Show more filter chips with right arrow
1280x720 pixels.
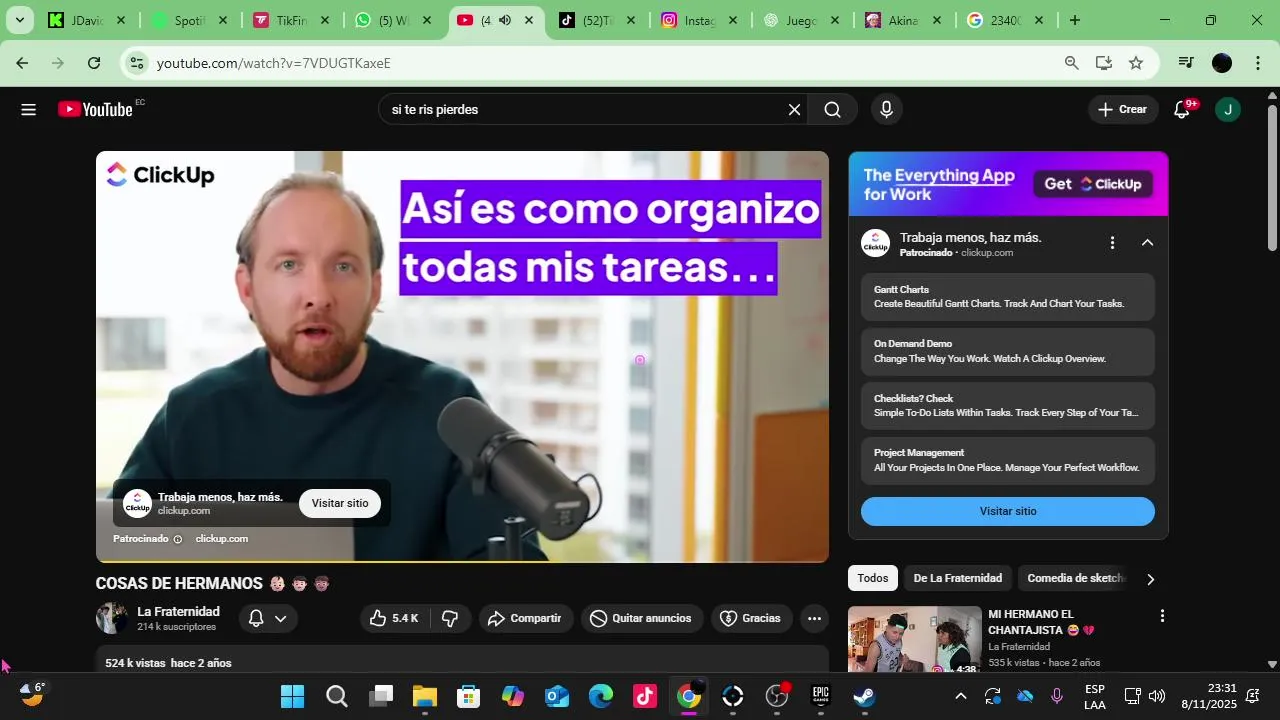(x=1150, y=579)
